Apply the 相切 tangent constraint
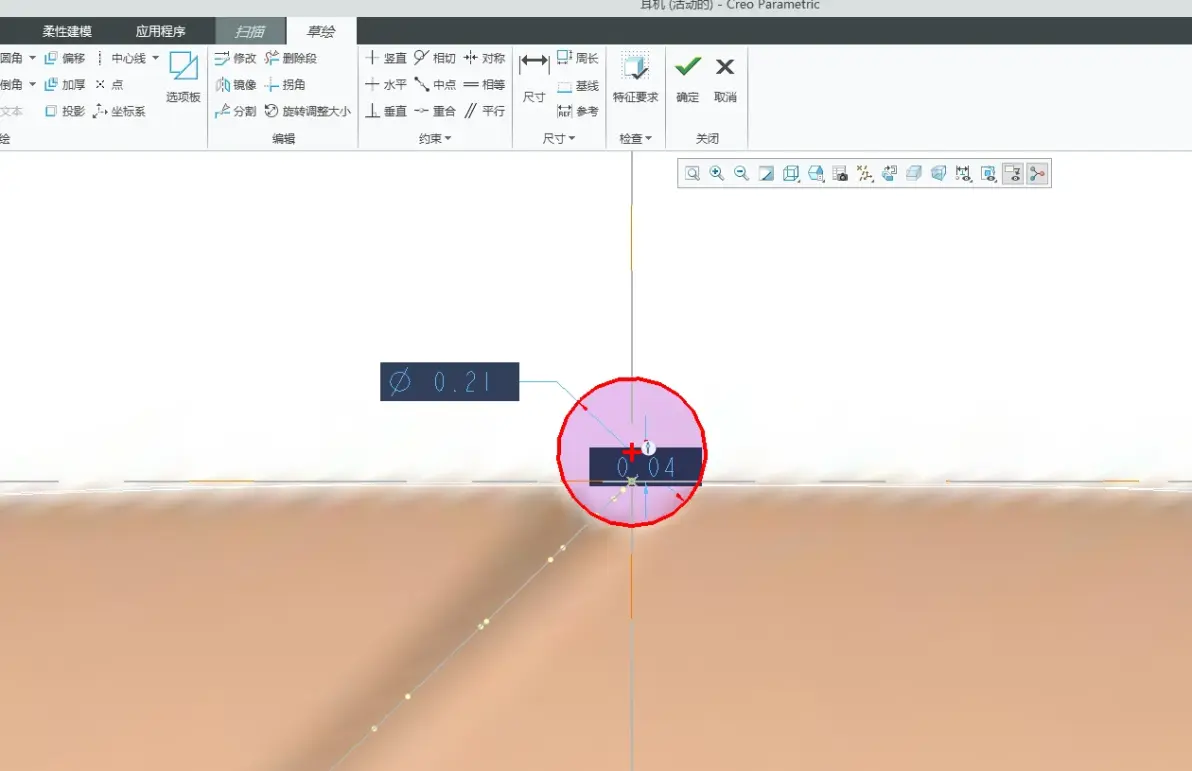The image size is (1192, 771). [434, 58]
